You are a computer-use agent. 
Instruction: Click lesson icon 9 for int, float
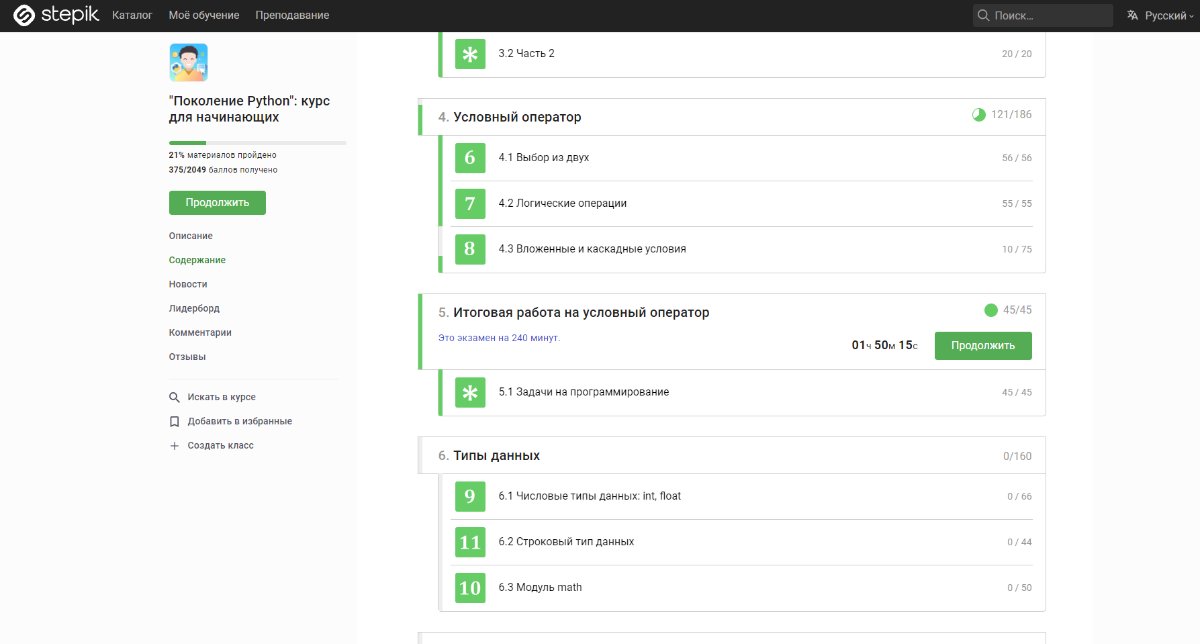coord(470,496)
